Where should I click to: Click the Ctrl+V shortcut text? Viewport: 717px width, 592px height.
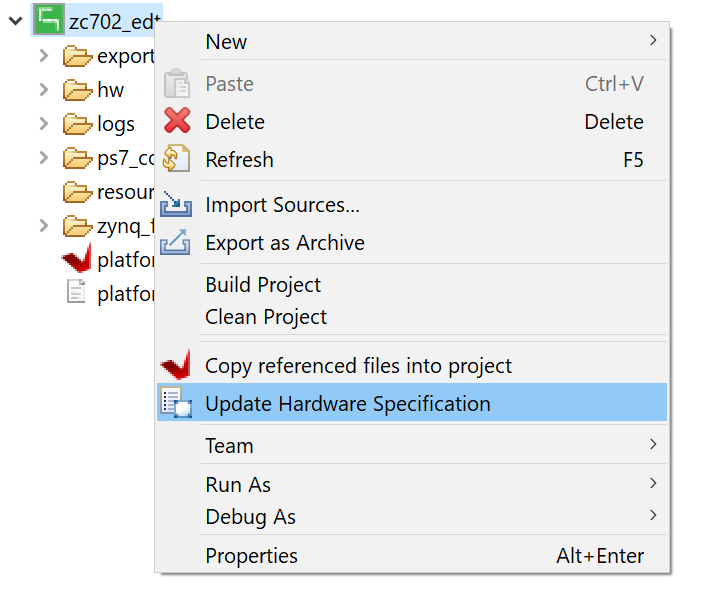coord(614,84)
